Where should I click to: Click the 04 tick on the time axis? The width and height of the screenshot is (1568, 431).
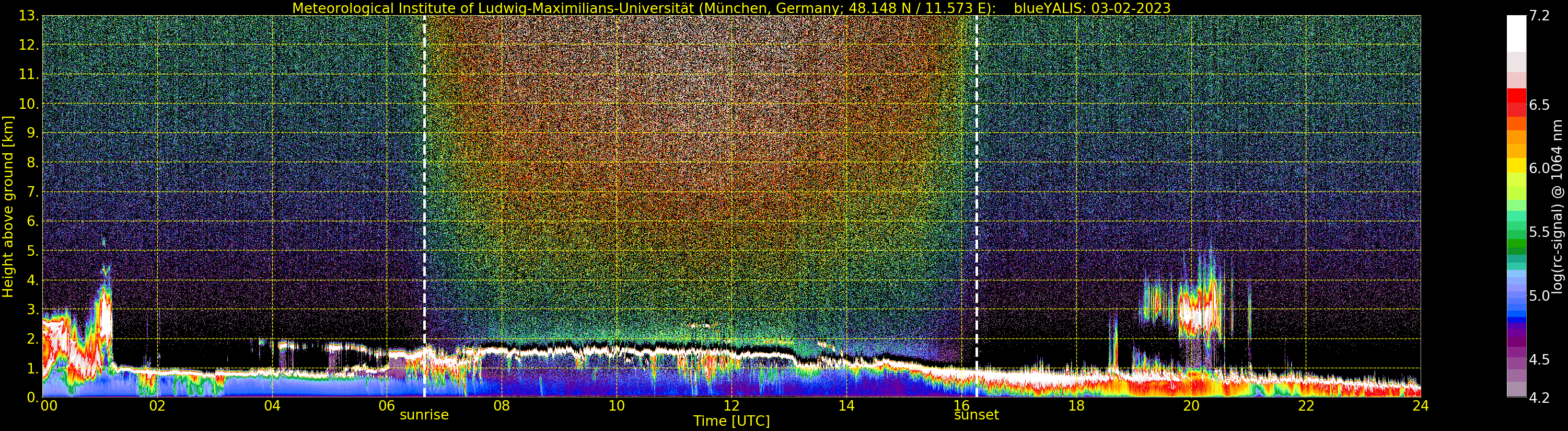[x=272, y=405]
